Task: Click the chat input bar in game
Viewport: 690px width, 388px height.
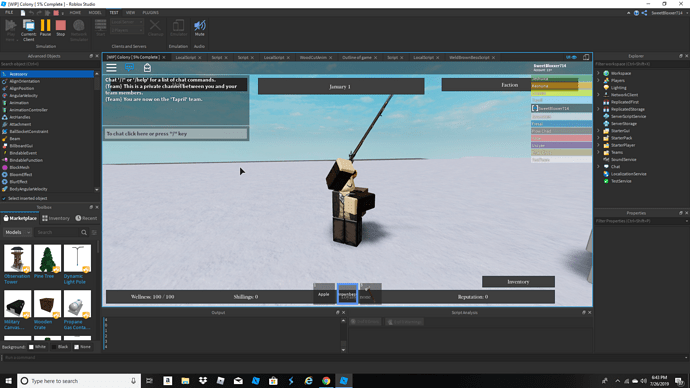Action: 176,134
